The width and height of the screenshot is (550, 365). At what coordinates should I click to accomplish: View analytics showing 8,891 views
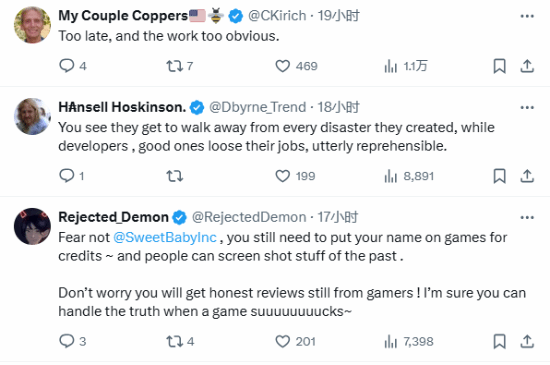coord(409,176)
